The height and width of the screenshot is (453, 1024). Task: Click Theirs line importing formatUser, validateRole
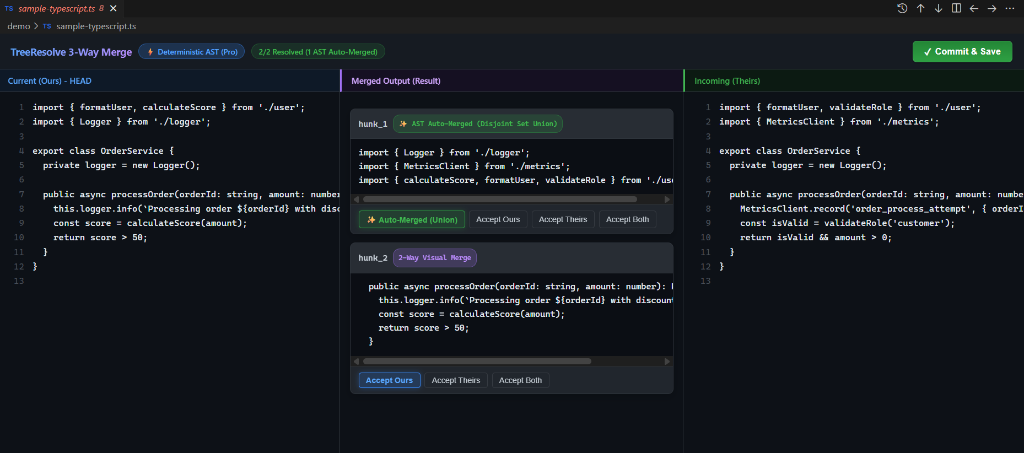point(850,107)
